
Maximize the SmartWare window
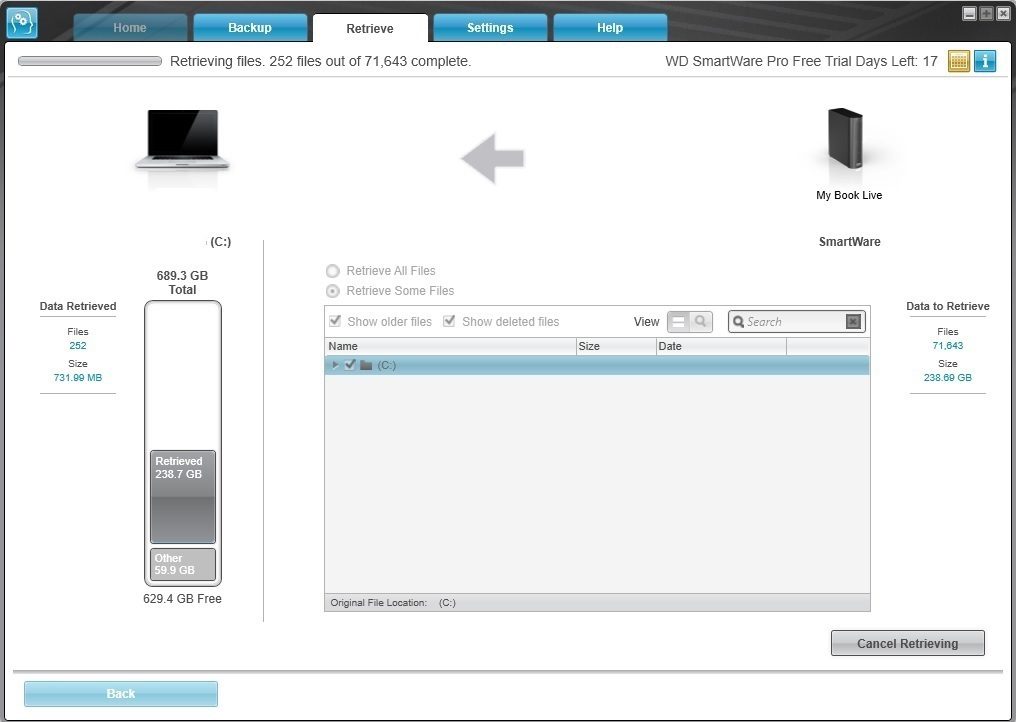pyautogui.click(x=986, y=13)
